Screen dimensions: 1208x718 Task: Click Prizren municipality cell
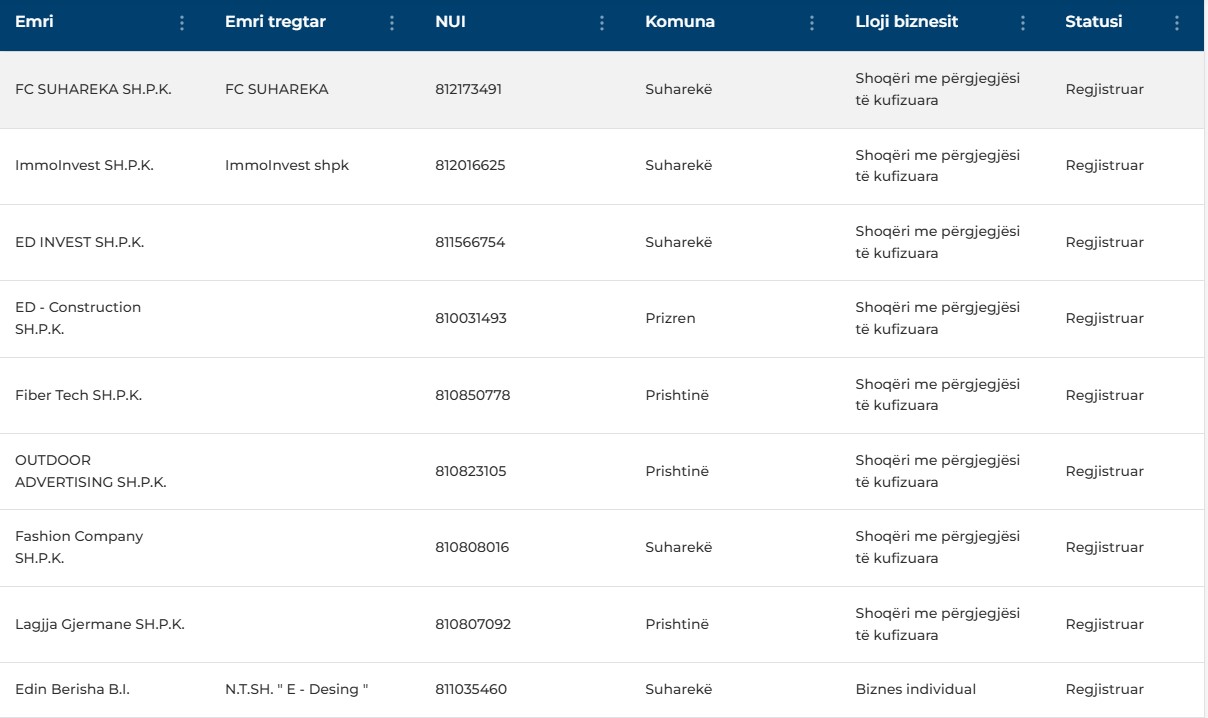click(670, 318)
